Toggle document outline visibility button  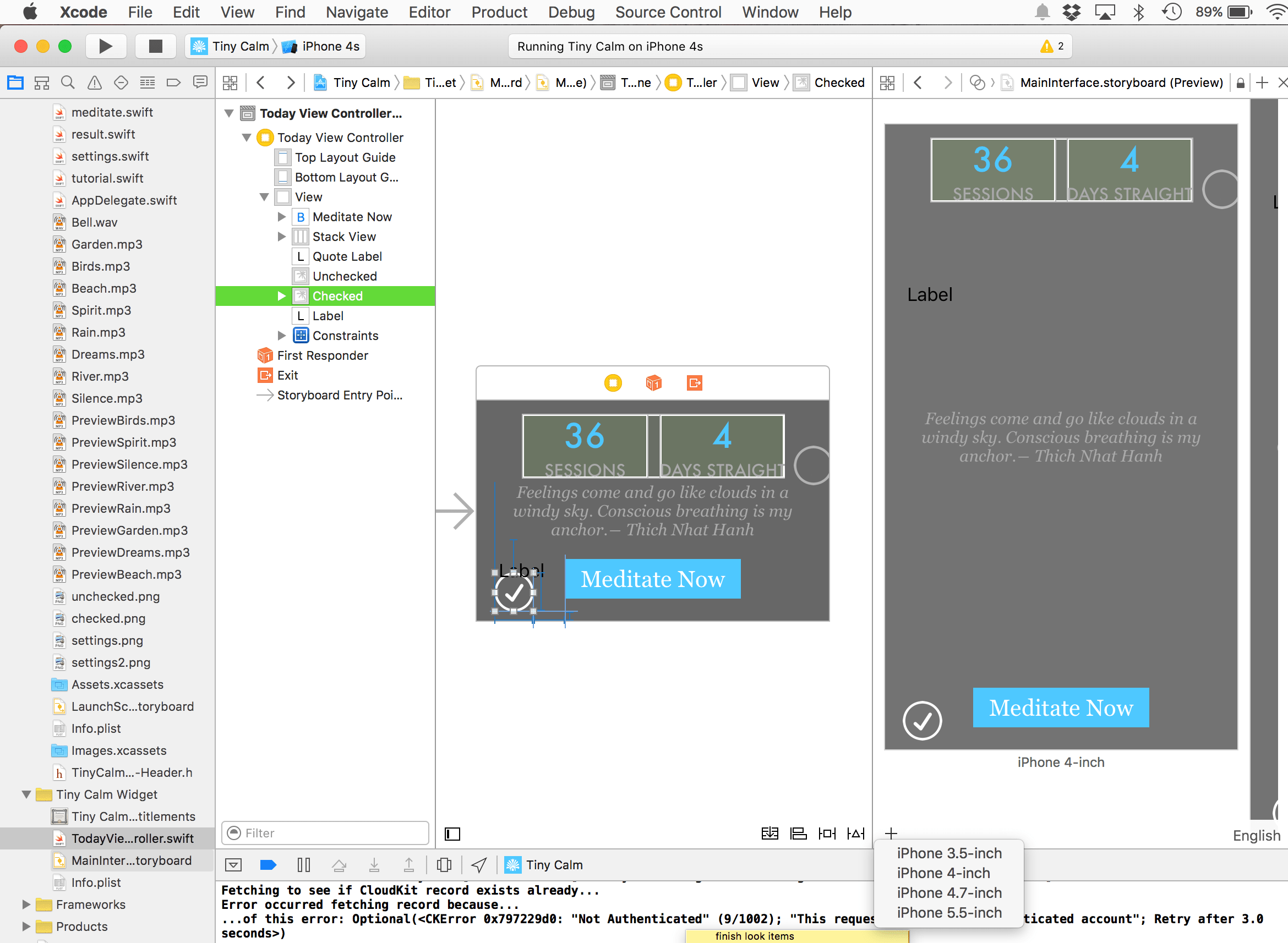pyautogui.click(x=452, y=834)
